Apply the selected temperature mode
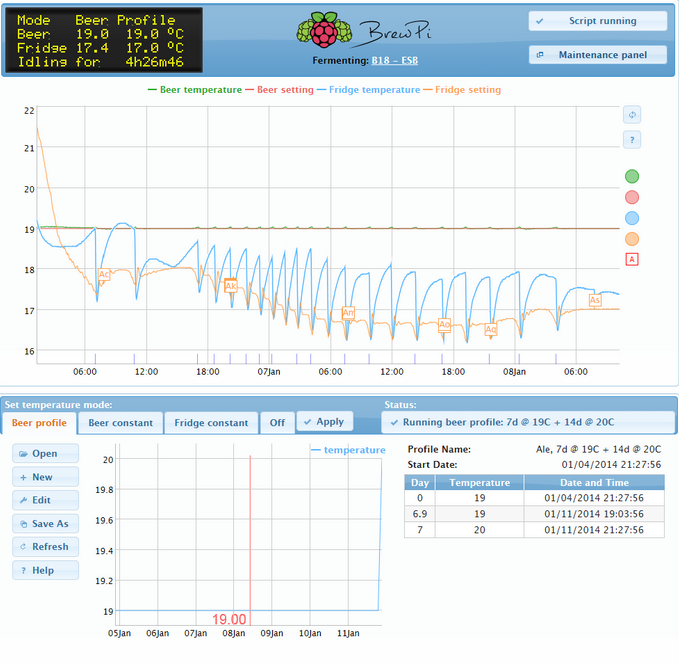Image resolution: width=679 pixels, height=665 pixels. point(324,422)
